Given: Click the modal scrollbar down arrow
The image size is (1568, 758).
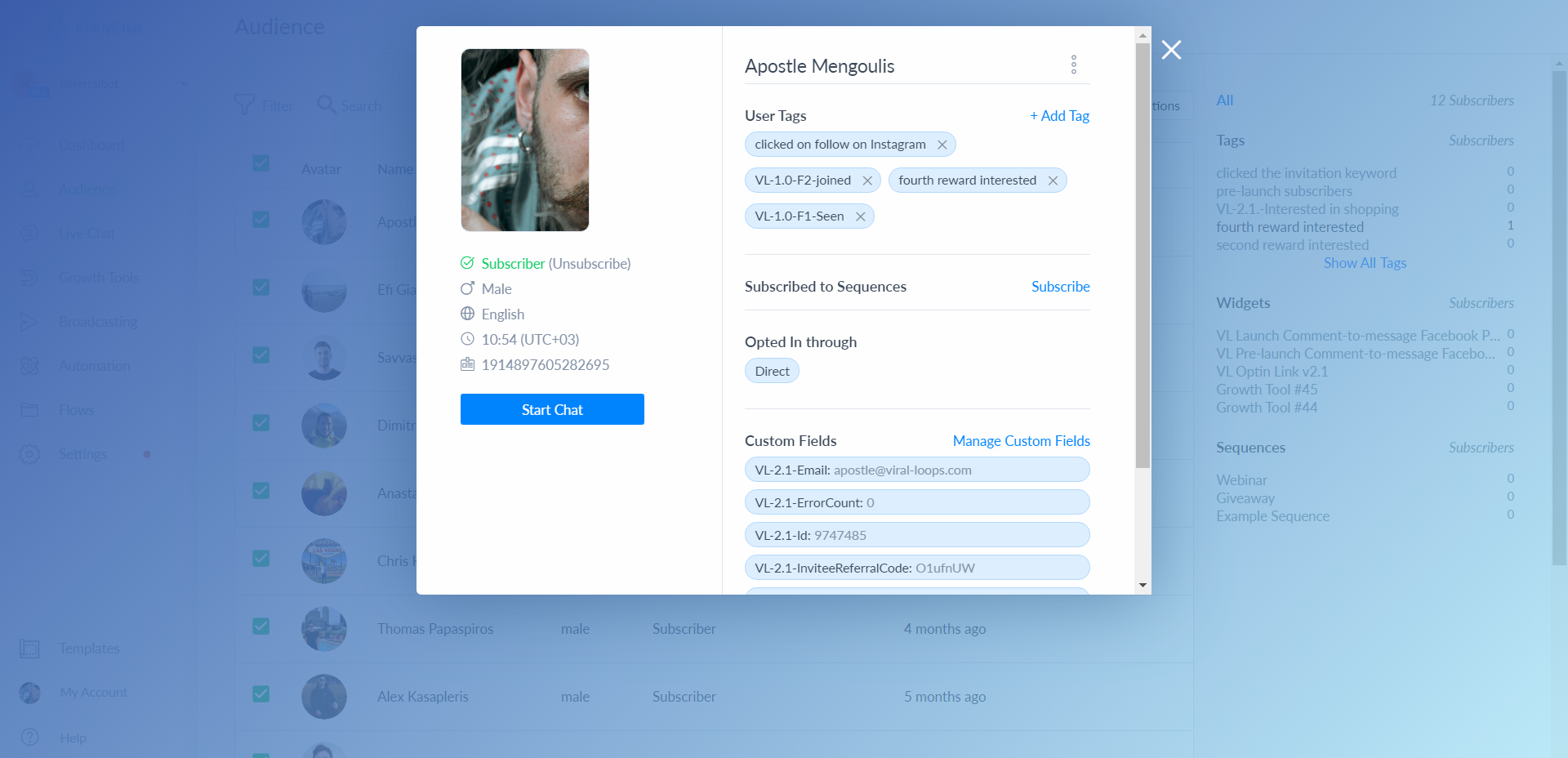Looking at the screenshot, I should coord(1143,585).
